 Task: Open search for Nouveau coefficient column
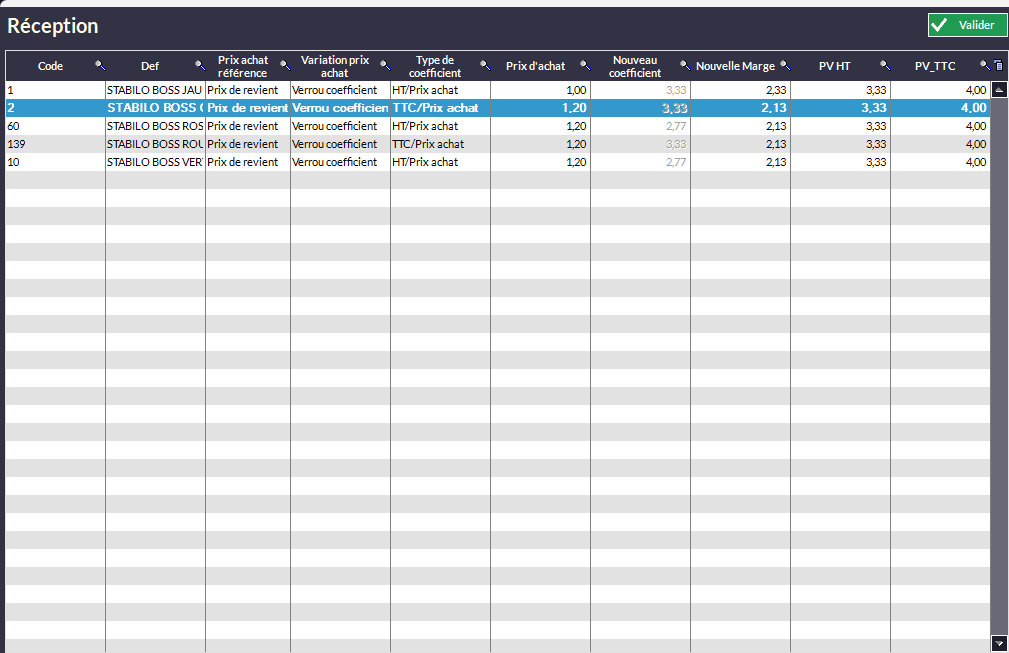point(684,65)
